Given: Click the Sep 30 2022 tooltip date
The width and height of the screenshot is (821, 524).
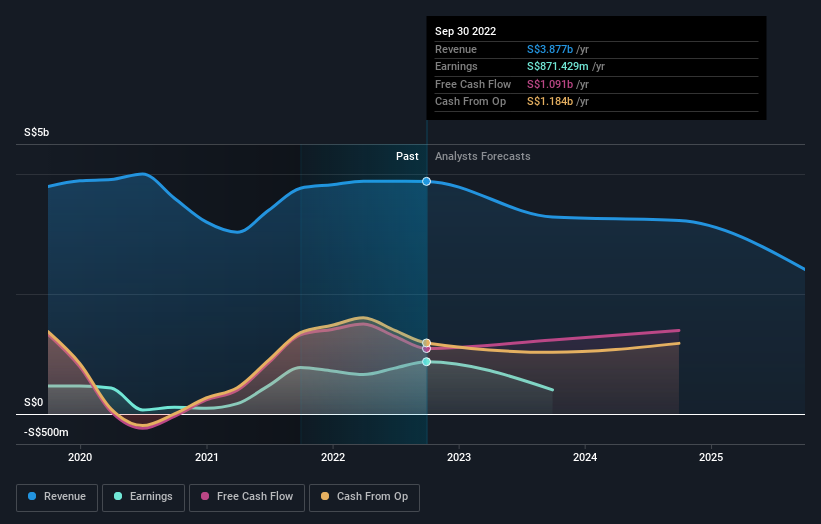Looking at the screenshot, I should pyautogui.click(x=465, y=31).
